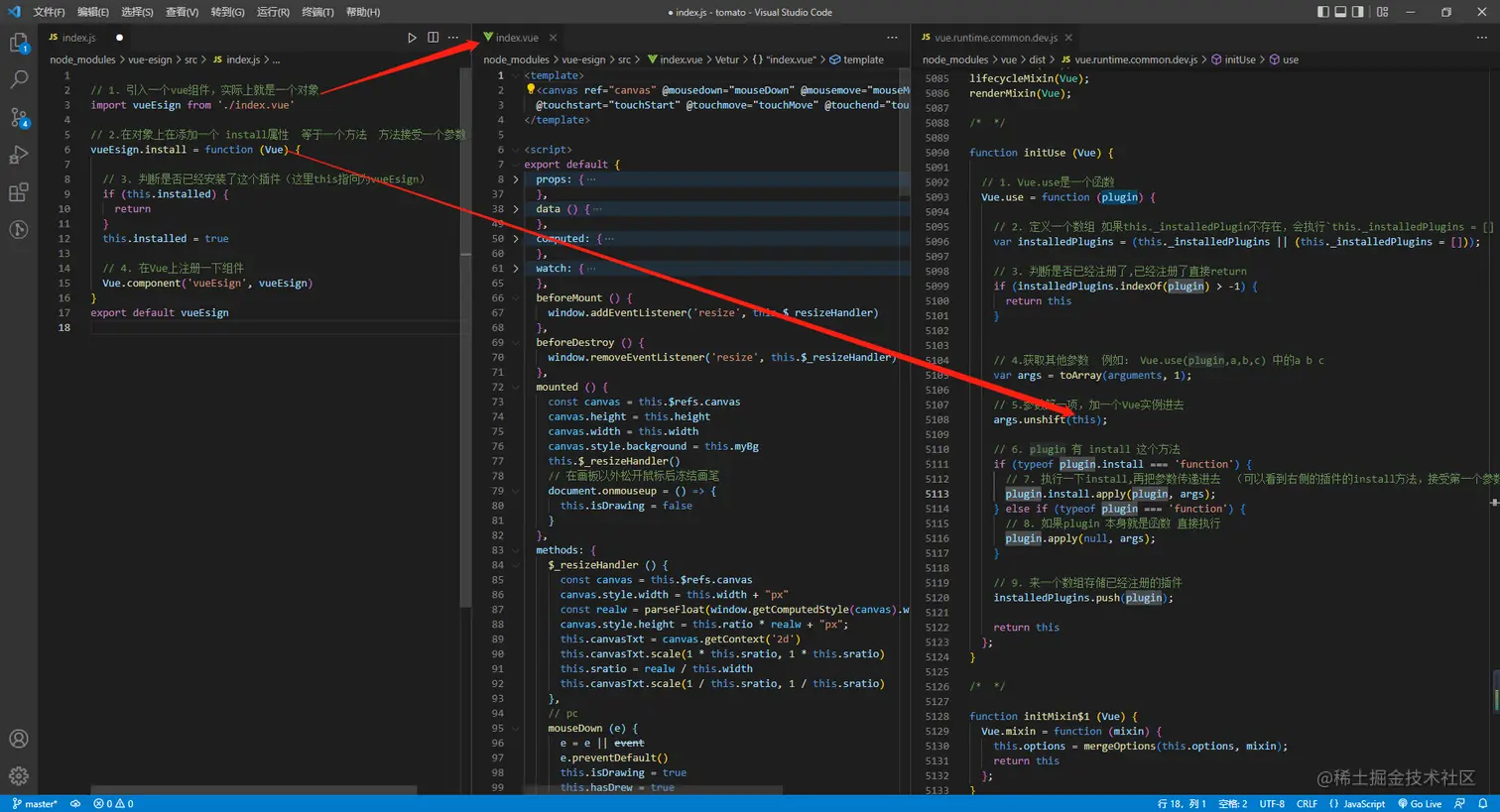
Task: Open template breadcrumb in index.vue editor
Action: tap(856, 59)
